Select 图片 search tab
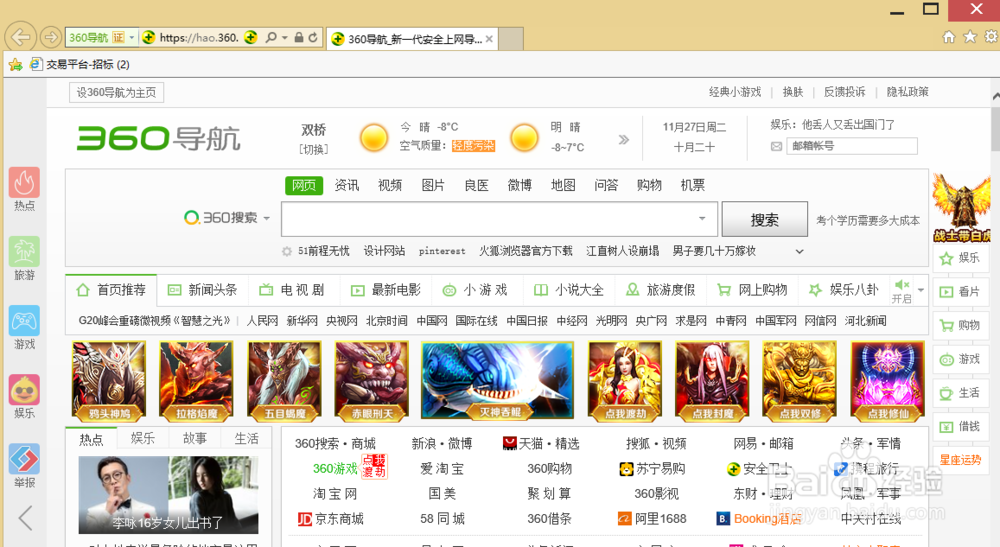Screen dimensions: 1000x547 pos(433,186)
